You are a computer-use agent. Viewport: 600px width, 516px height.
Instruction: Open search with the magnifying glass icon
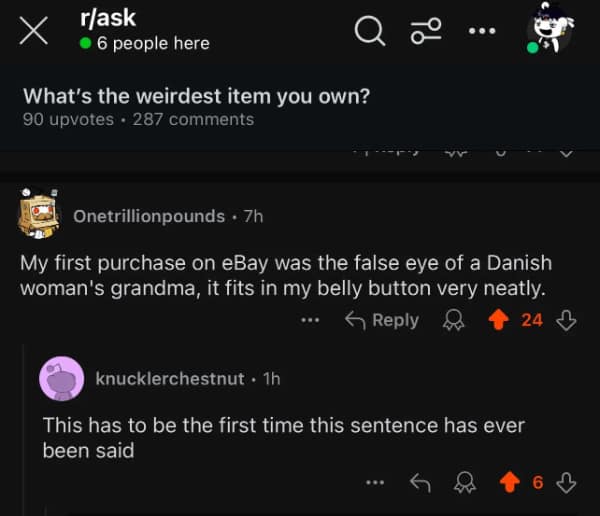coord(369,32)
